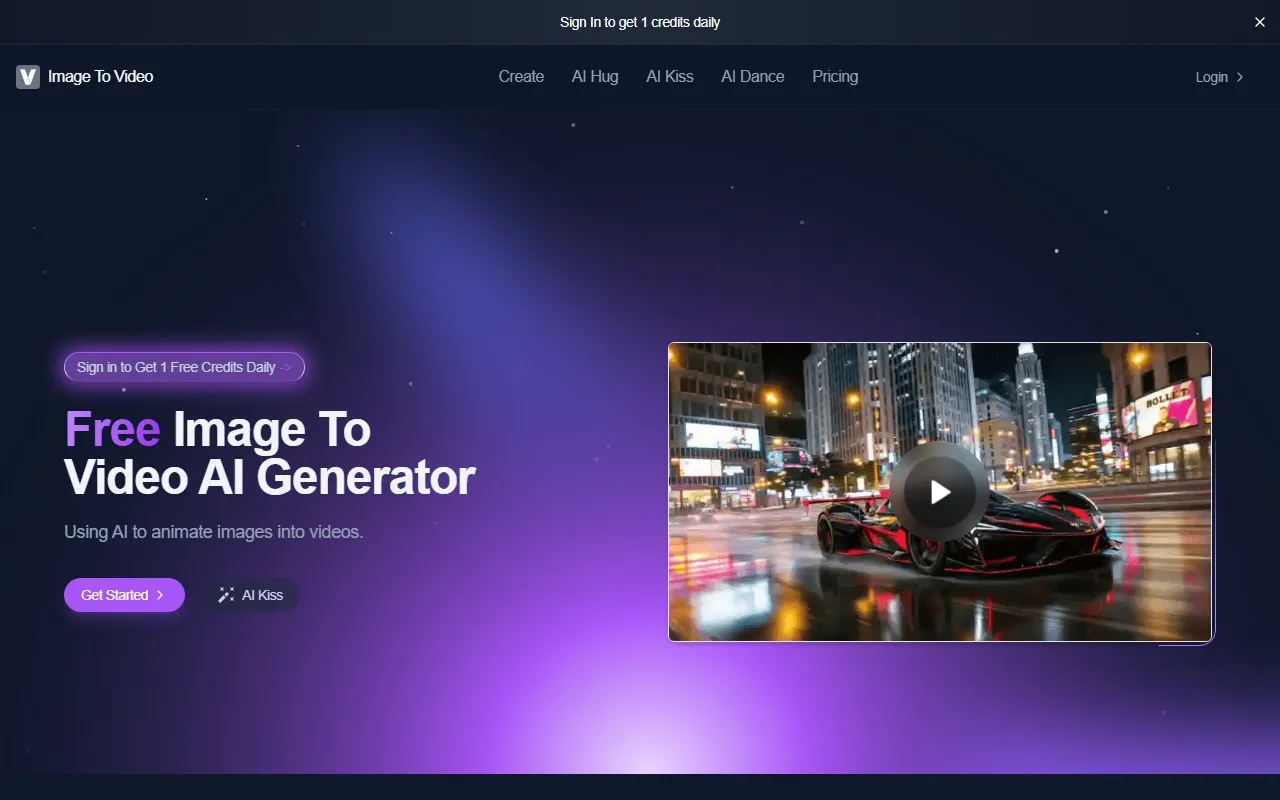Open AI Kiss from the navigation bar
This screenshot has width=1280, height=800.
669,76
